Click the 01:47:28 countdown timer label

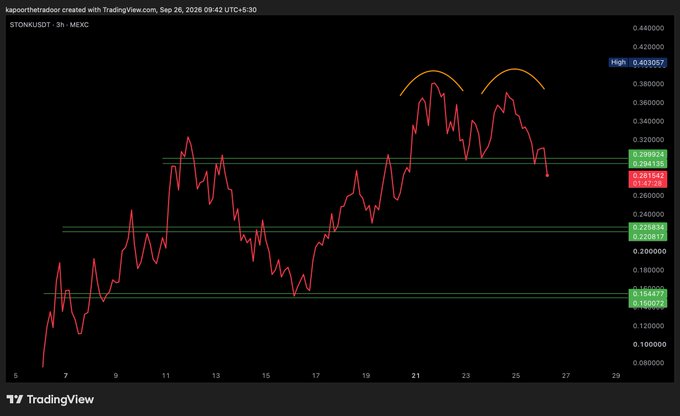tap(648, 183)
